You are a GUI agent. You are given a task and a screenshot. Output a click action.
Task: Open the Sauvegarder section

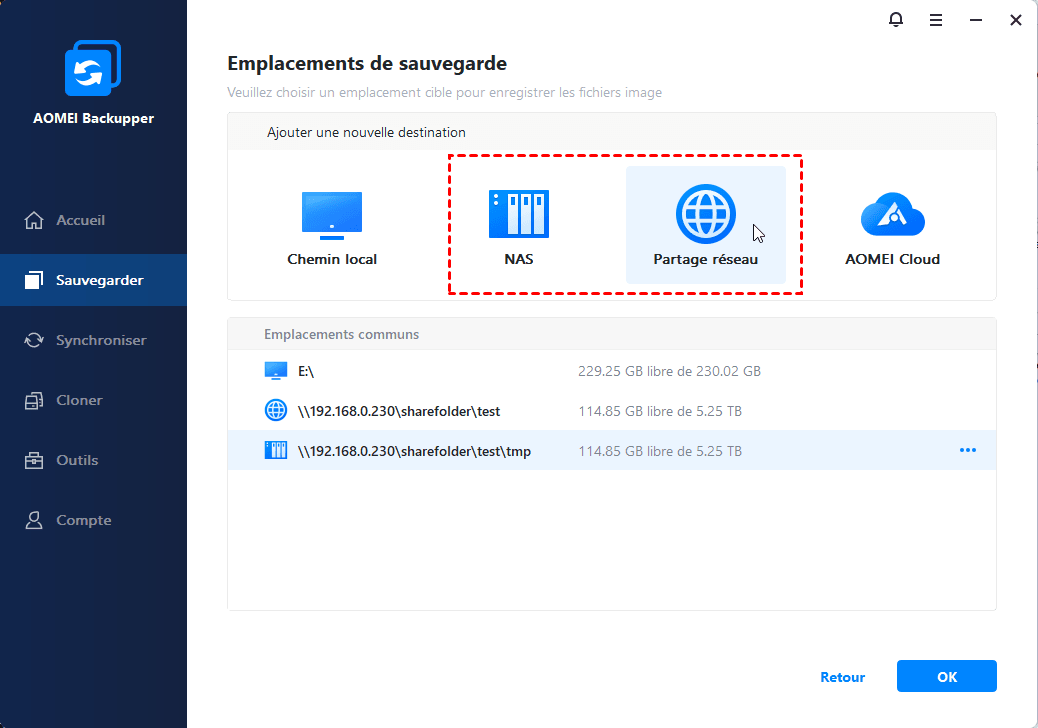[x=93, y=280]
